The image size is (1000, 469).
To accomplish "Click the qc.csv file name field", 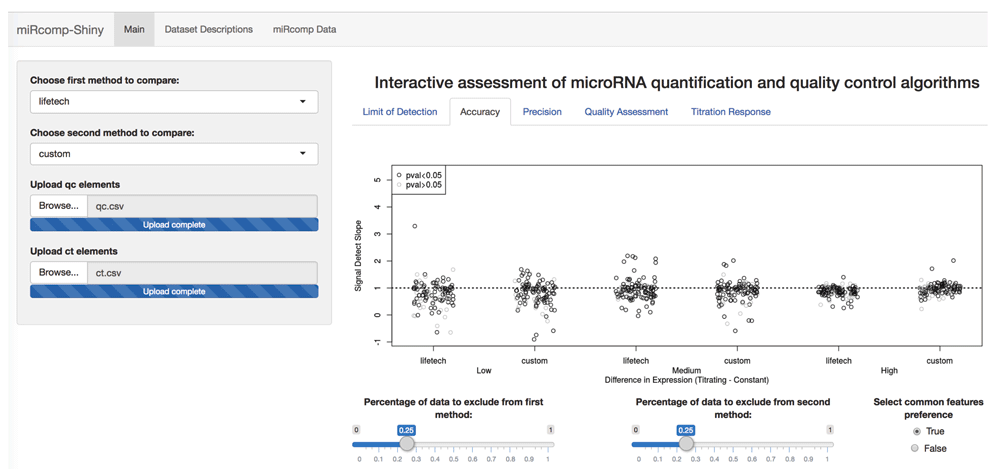I will (x=202, y=206).
